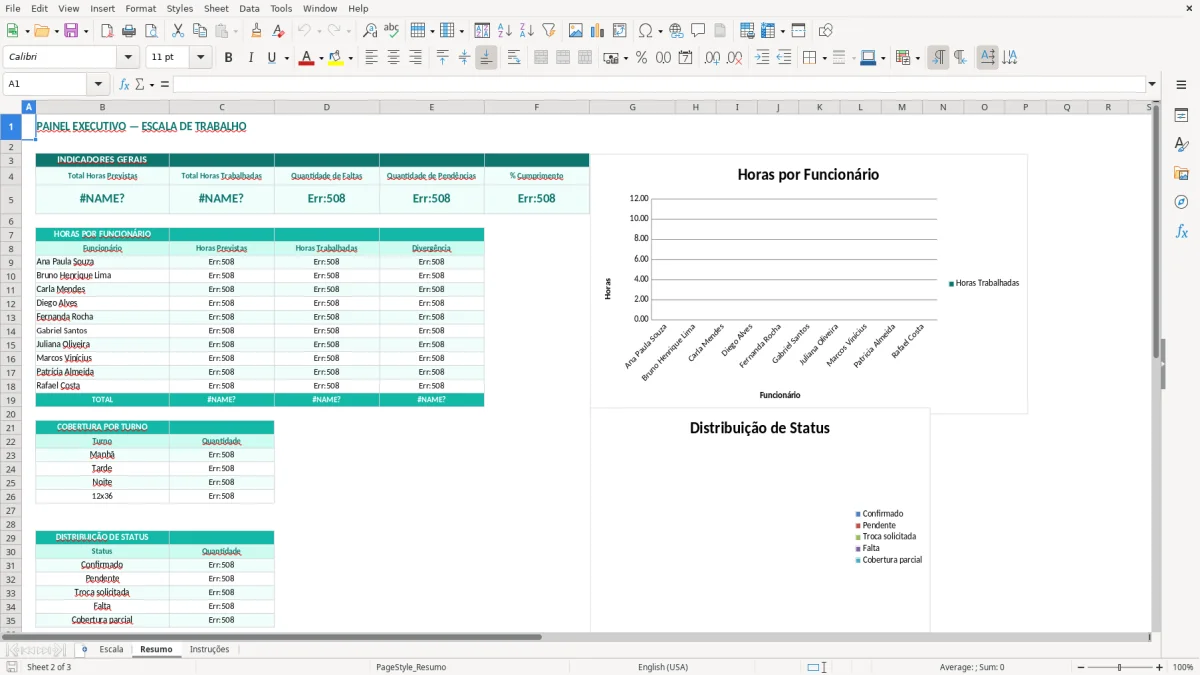The width and height of the screenshot is (1200, 675).
Task: Format as Percent icon
Action: pos(642,58)
